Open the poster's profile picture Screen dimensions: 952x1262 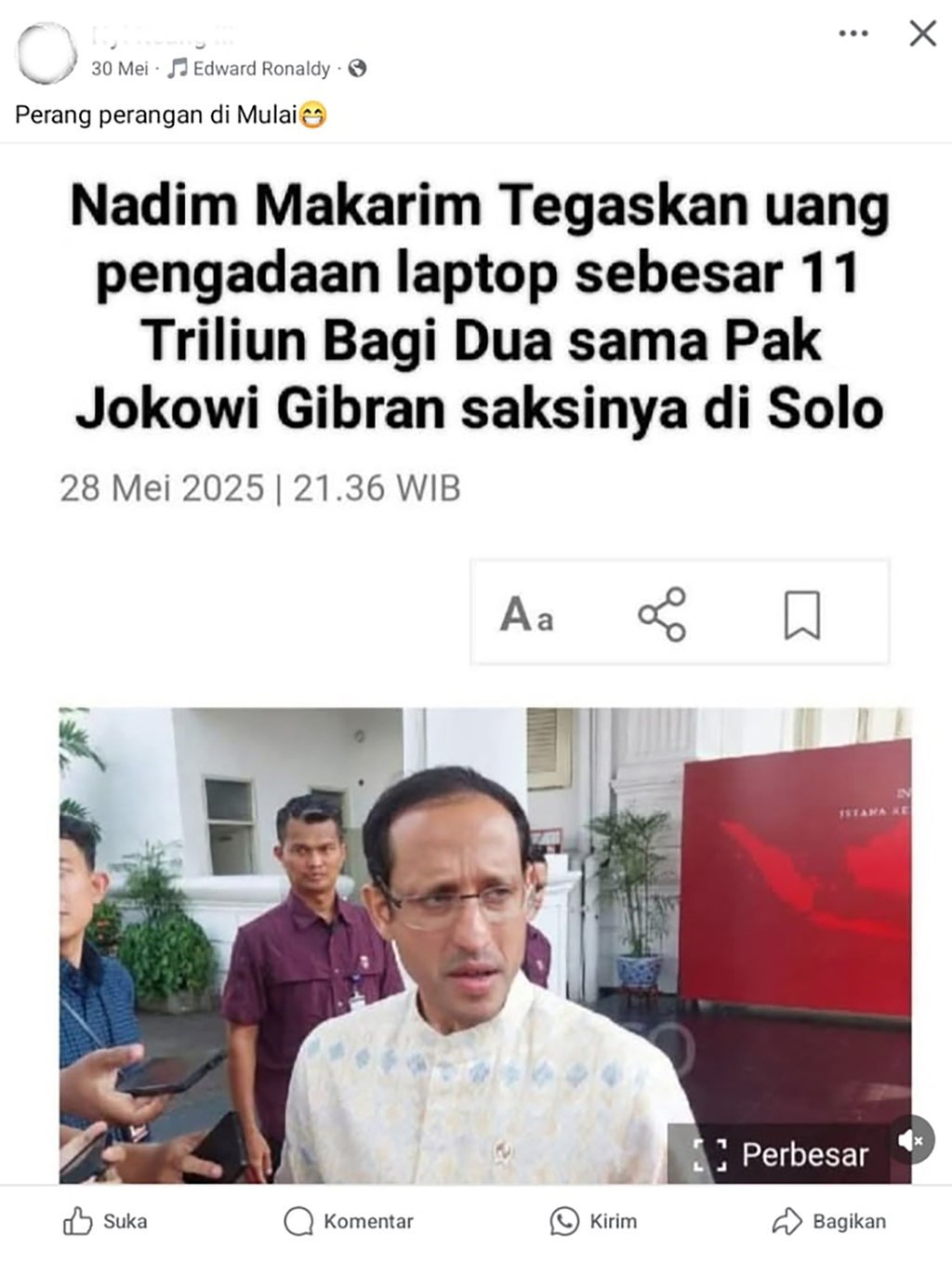(46, 53)
